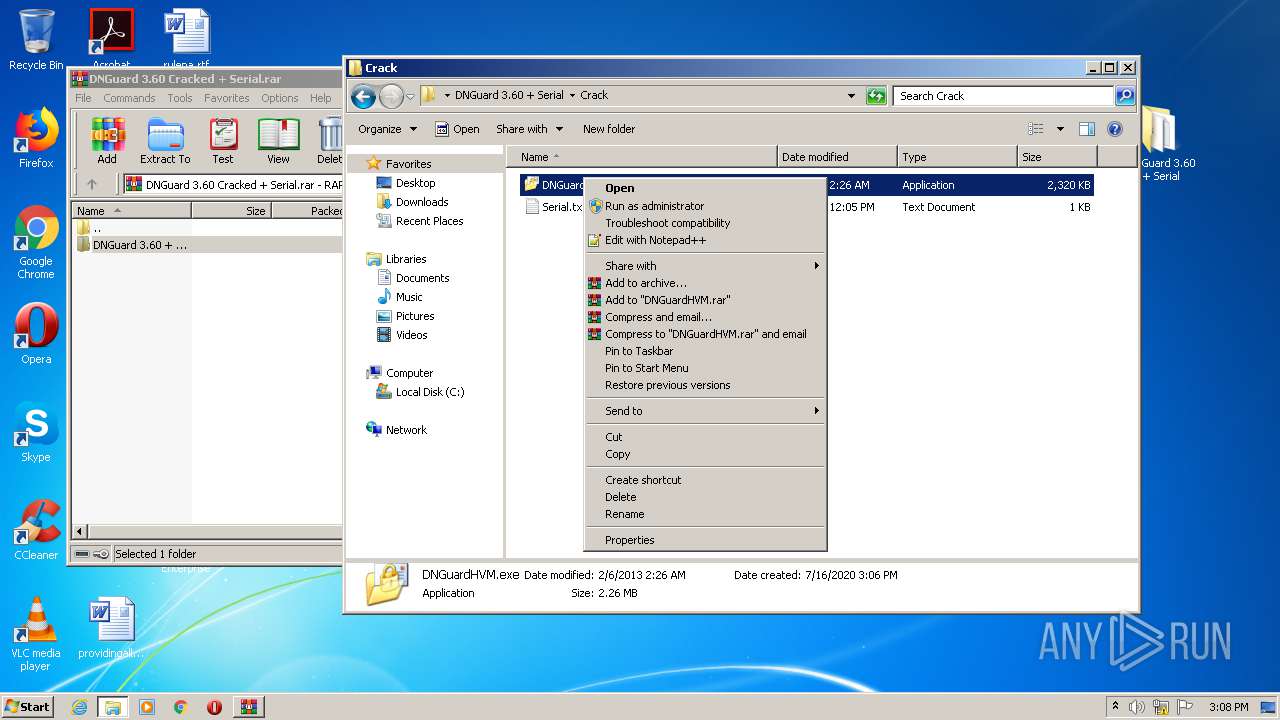Choose Delete in context menu
This screenshot has height=720, width=1280.
click(x=705, y=497)
